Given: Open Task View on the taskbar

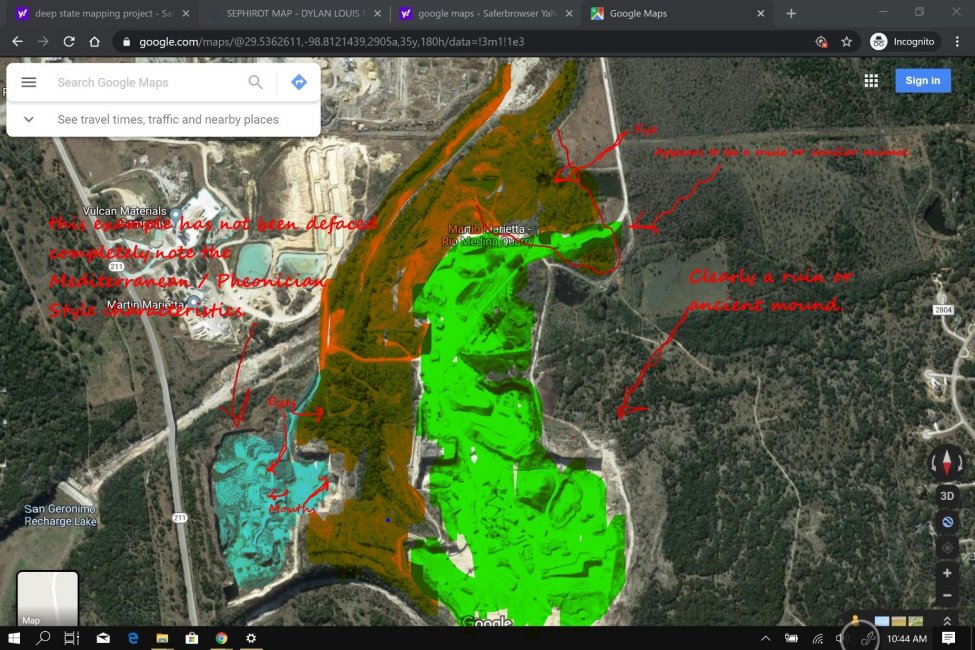Looking at the screenshot, I should 72,638.
